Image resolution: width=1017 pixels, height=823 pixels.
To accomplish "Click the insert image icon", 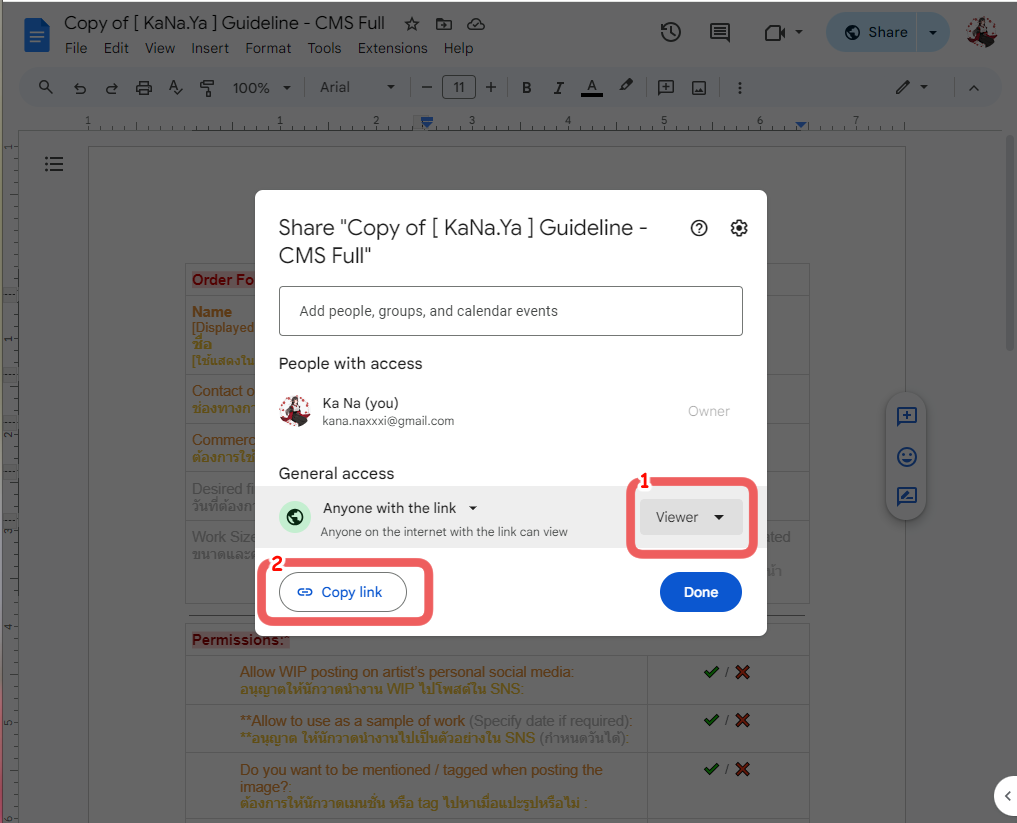I will point(699,88).
